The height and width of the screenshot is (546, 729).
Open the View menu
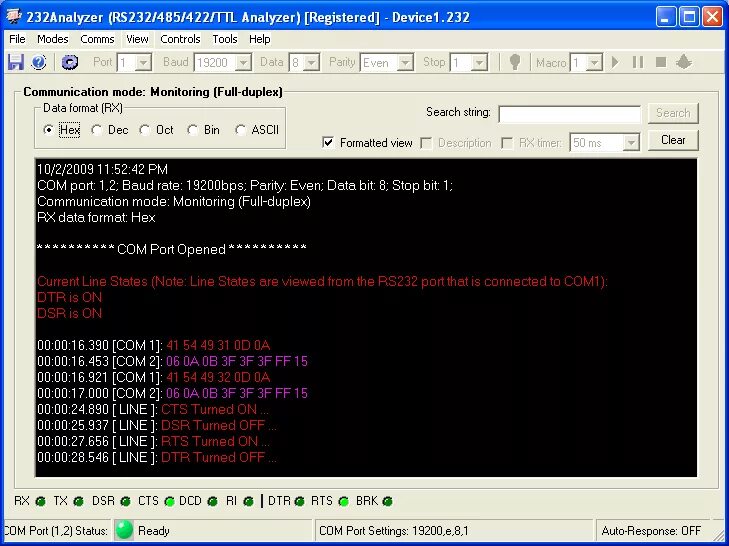click(137, 39)
